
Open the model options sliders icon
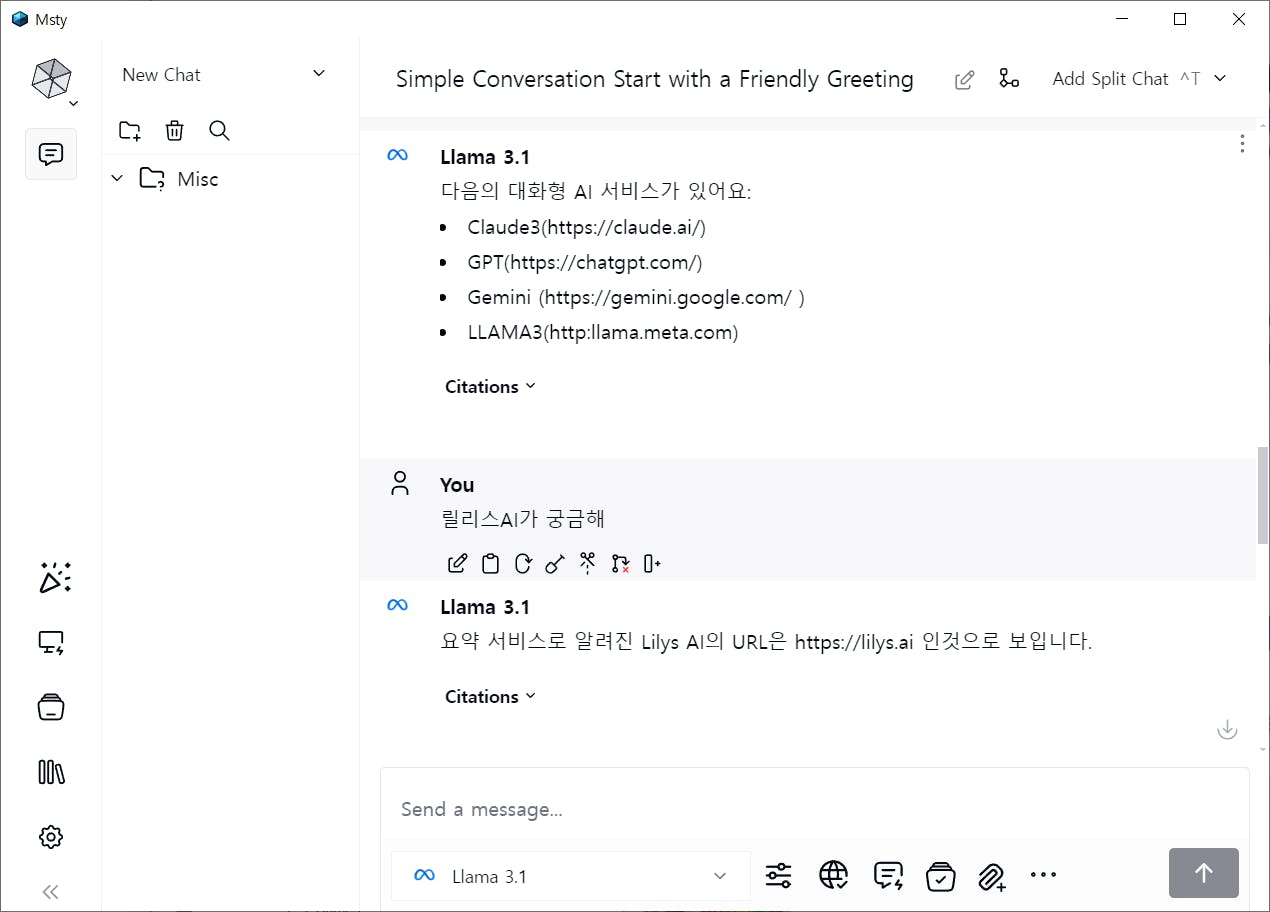(778, 876)
